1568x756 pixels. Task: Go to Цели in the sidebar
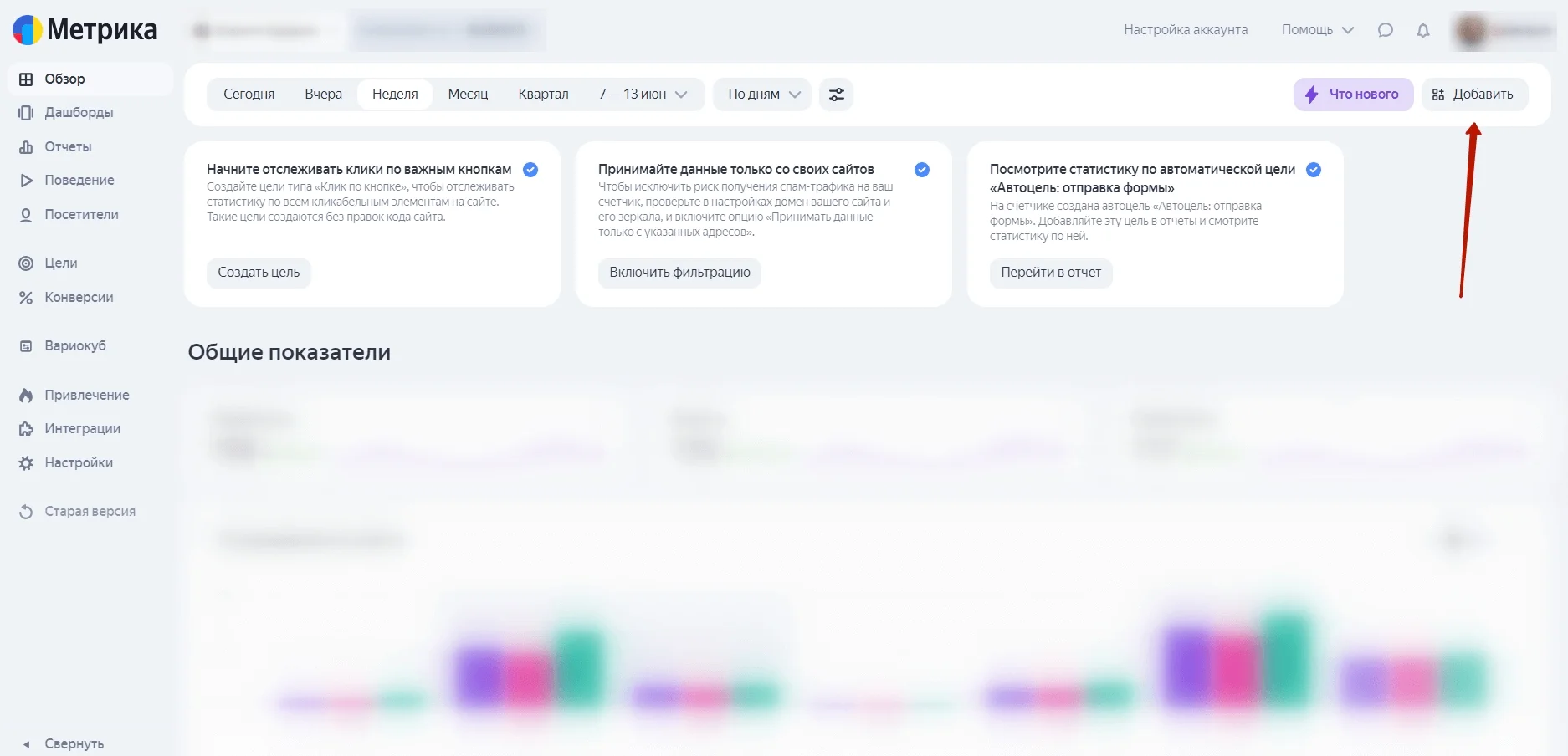point(90,263)
